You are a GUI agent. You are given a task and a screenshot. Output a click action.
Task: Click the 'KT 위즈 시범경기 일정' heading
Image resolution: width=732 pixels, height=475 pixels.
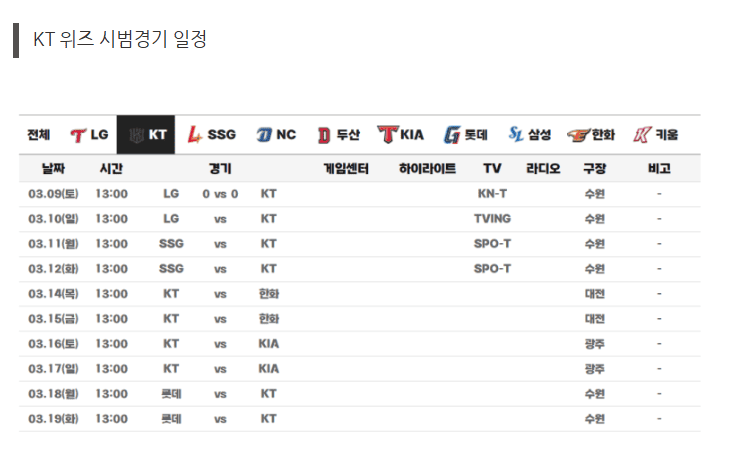point(120,39)
